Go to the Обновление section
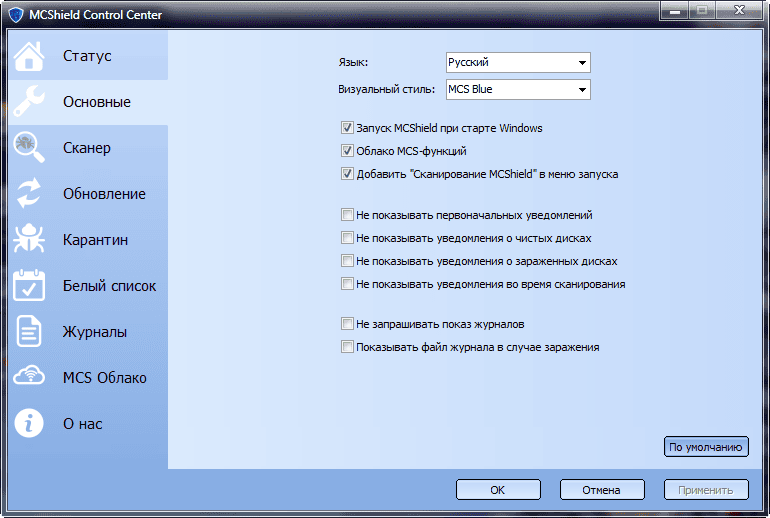 pos(88,193)
